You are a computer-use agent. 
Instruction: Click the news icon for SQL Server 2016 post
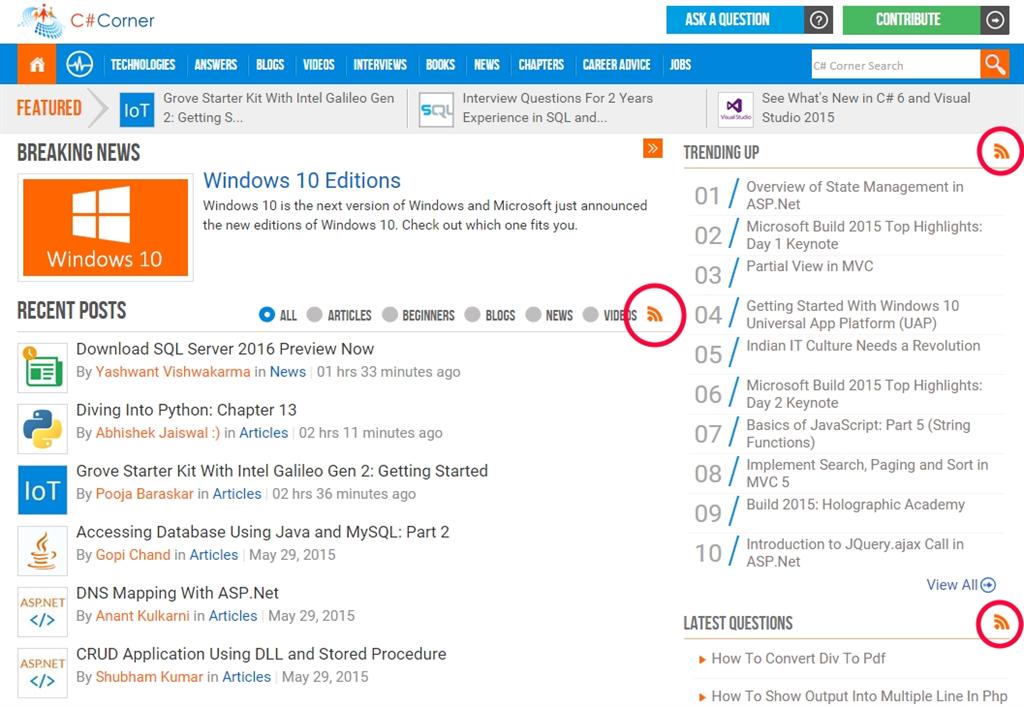[42, 368]
